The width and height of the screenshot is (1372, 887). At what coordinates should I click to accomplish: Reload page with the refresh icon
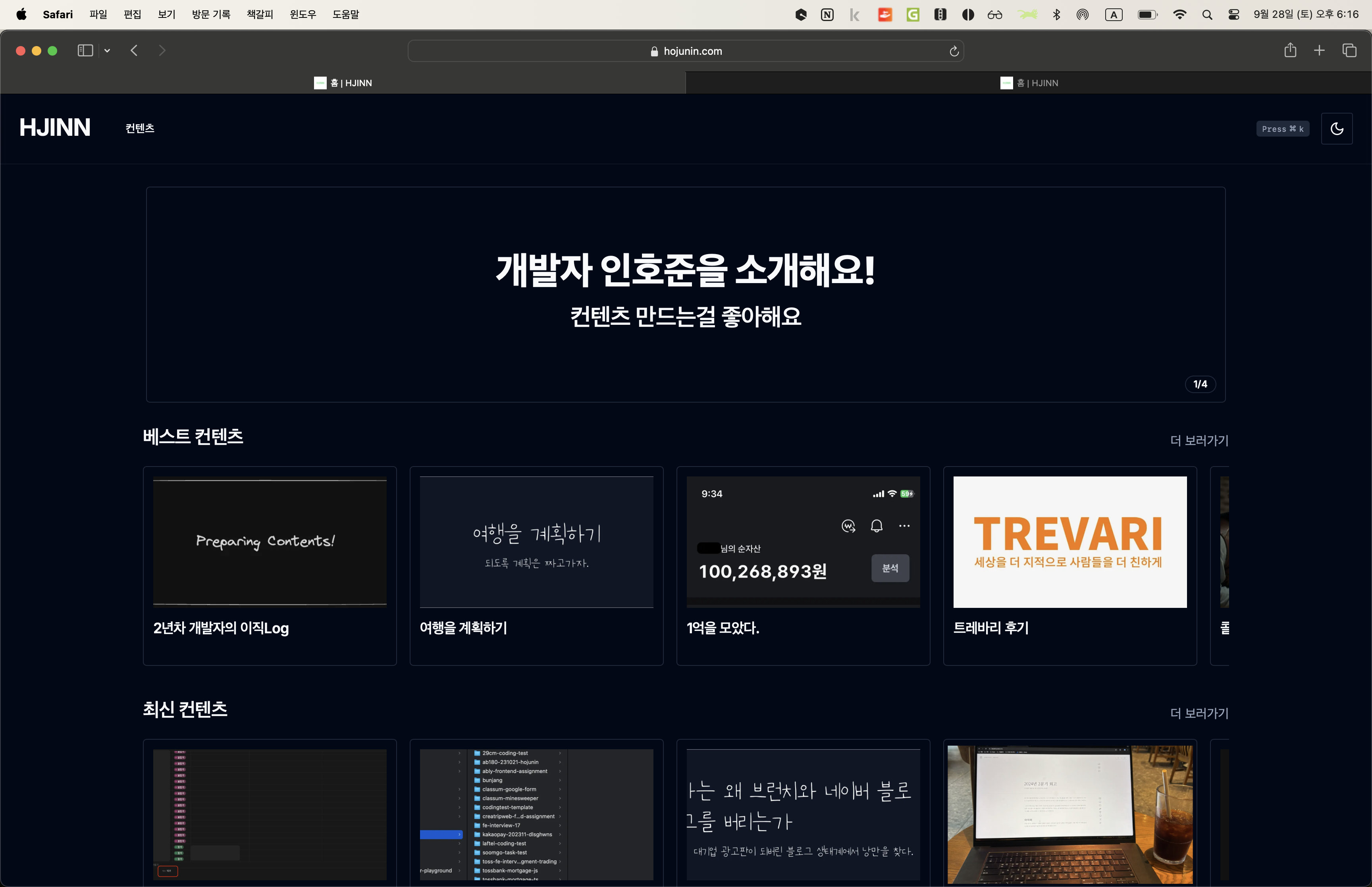point(954,51)
